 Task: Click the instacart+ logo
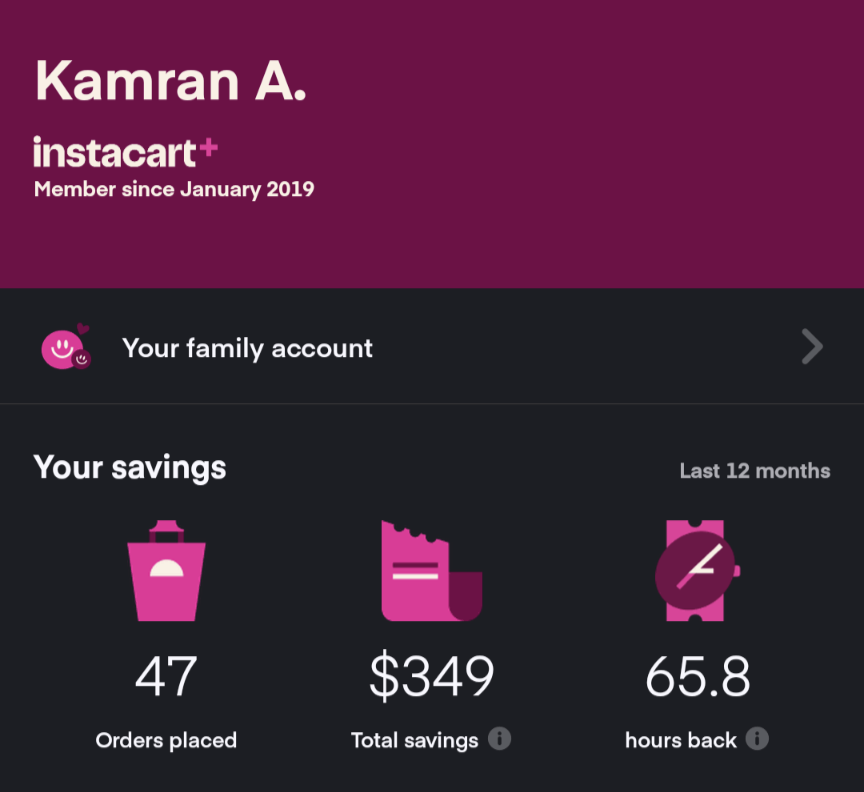(x=125, y=152)
